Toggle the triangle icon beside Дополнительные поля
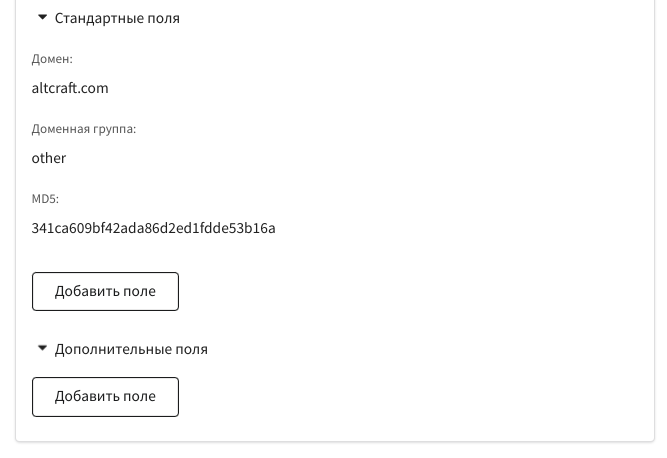Image resolution: width=667 pixels, height=458 pixels. (42, 348)
